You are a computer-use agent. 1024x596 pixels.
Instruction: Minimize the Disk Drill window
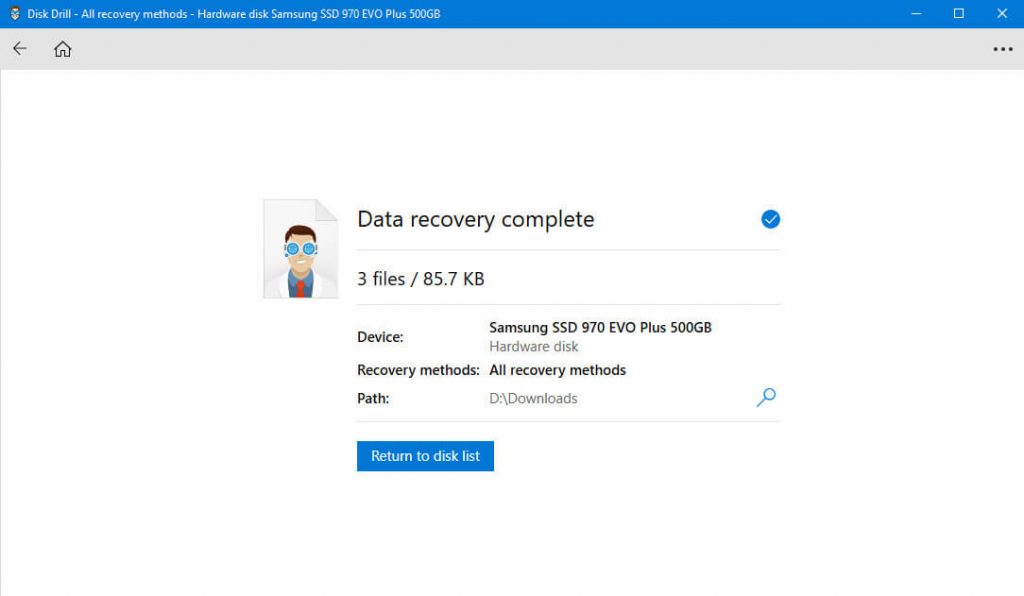(x=916, y=13)
